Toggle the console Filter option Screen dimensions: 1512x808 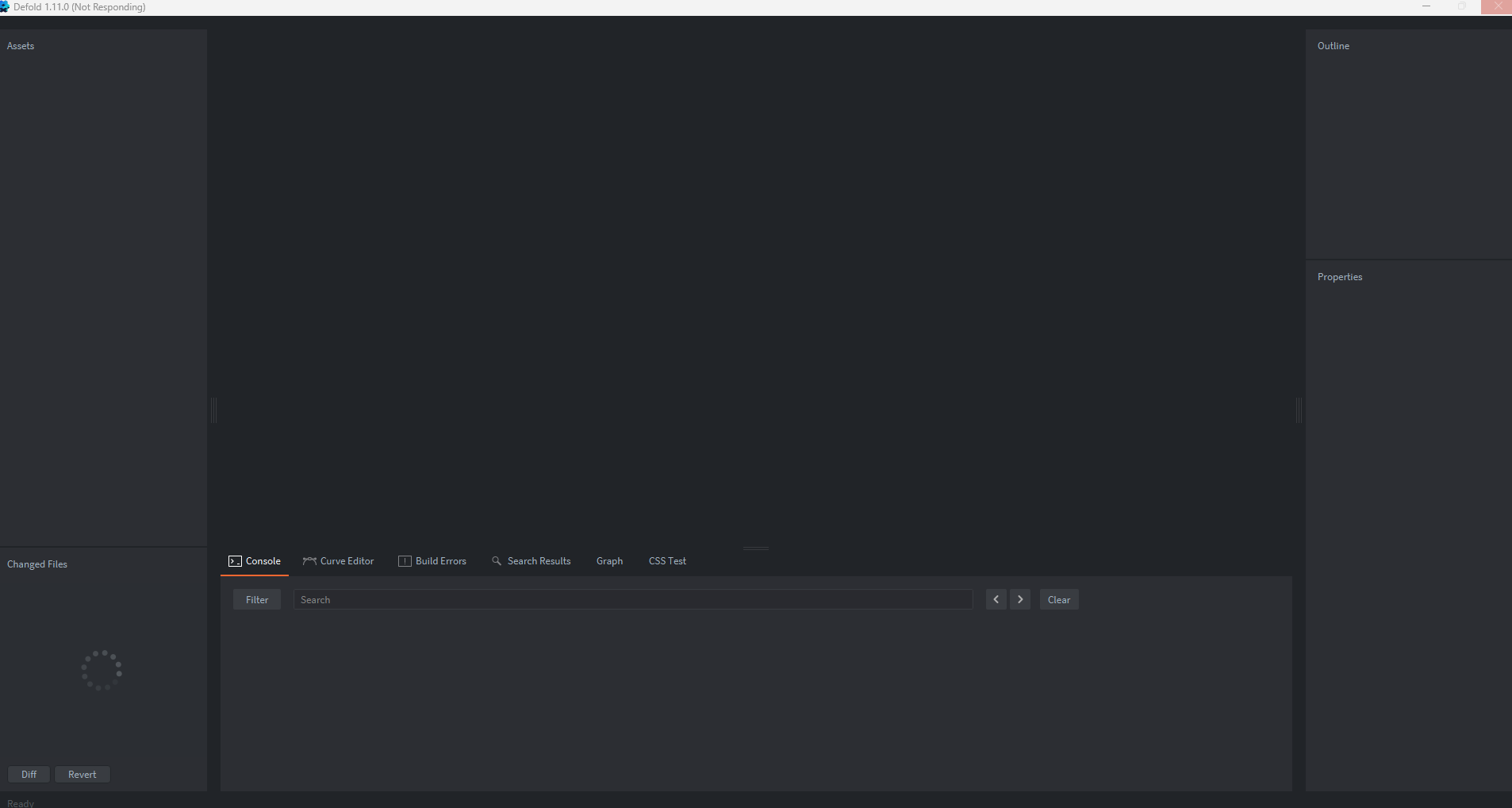(x=256, y=599)
